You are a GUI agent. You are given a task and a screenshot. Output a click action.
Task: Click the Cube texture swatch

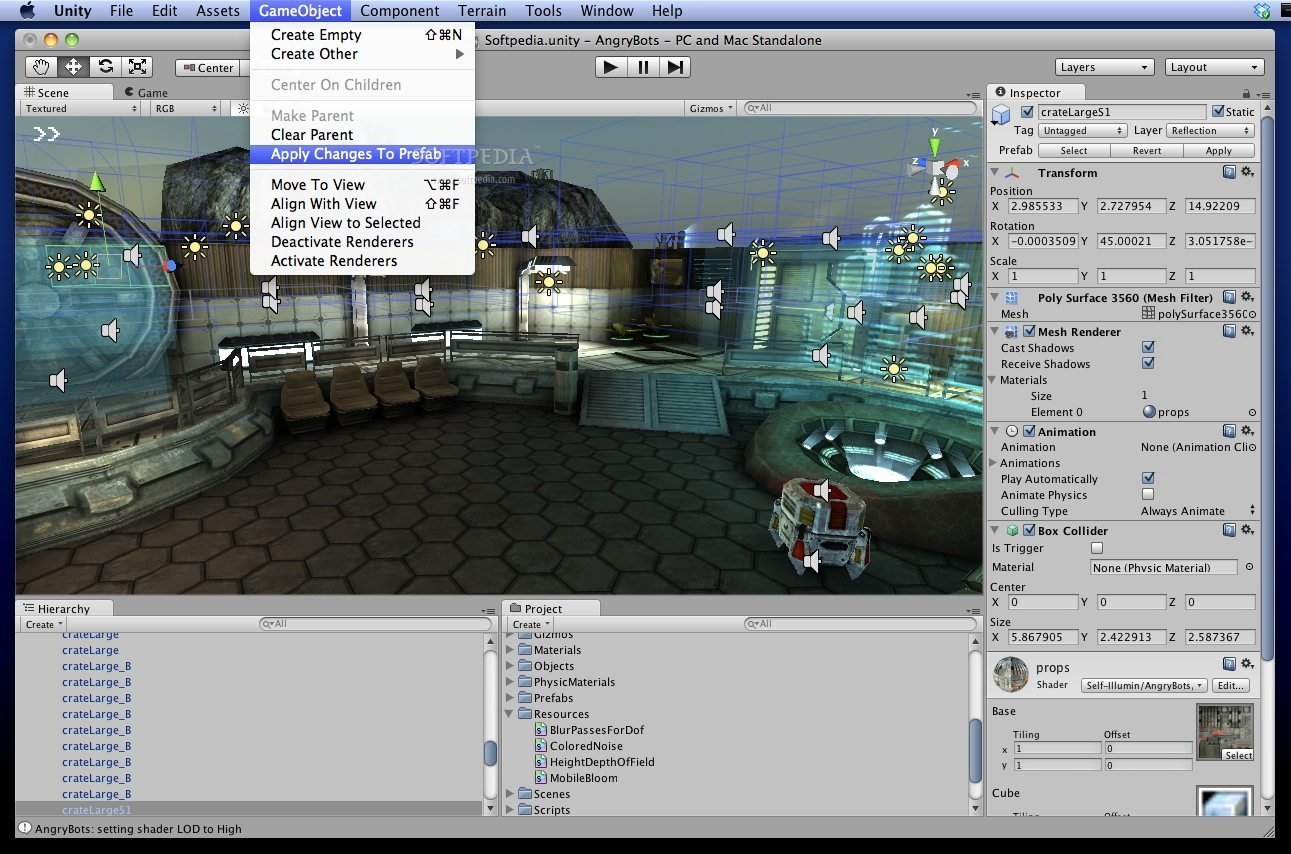[1225, 801]
